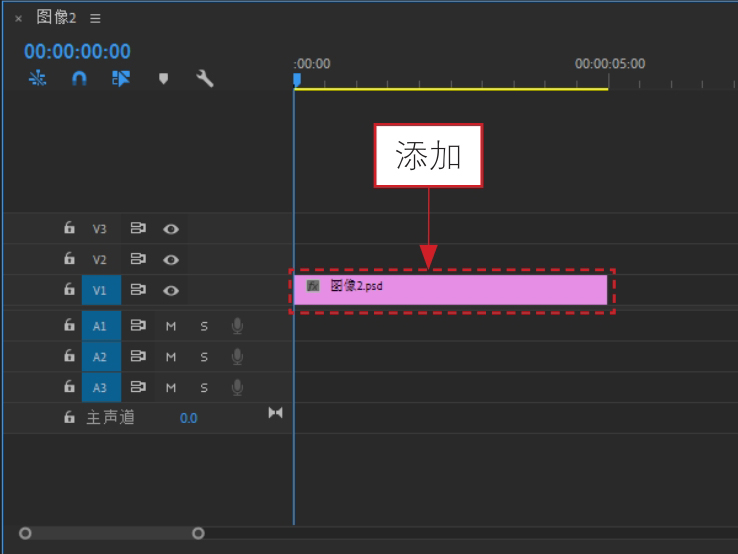Toggle sync lock on V1
The image size is (738, 554).
click(138, 289)
